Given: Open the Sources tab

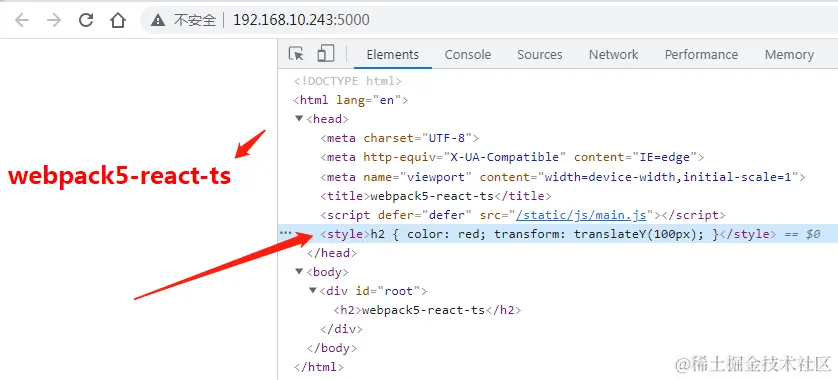Looking at the screenshot, I should tap(540, 55).
